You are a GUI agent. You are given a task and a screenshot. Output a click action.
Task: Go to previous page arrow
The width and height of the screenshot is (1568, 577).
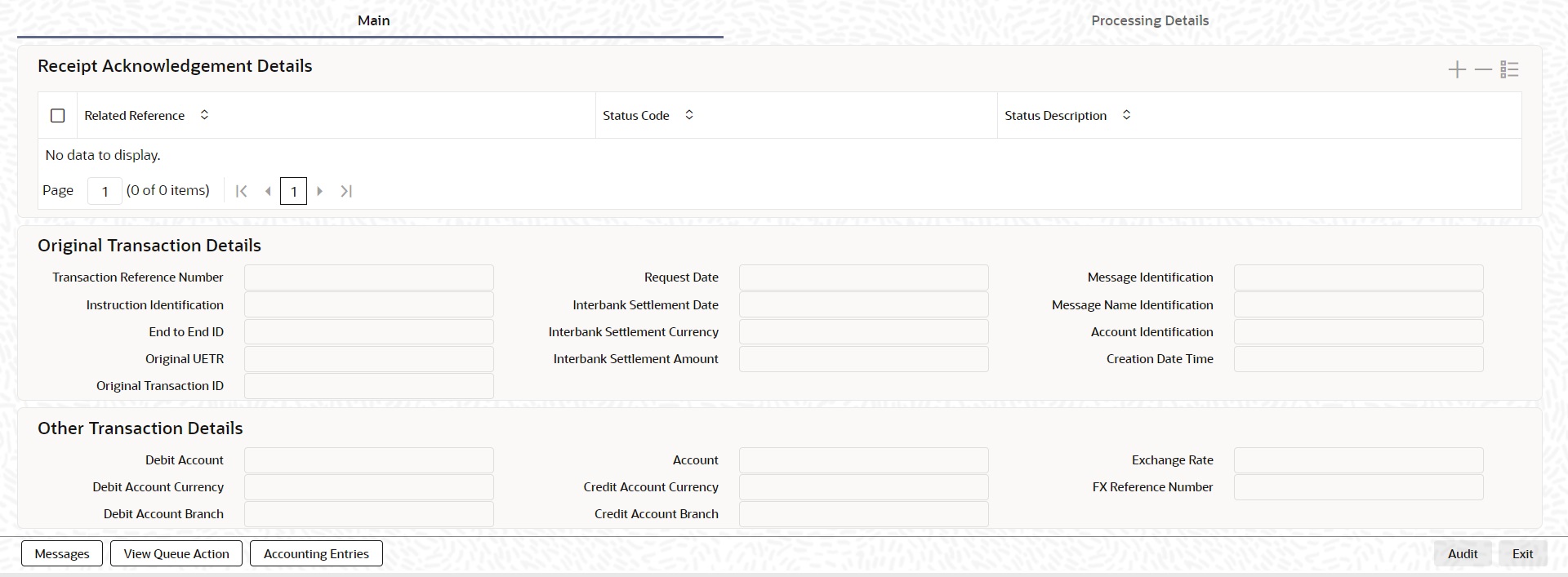coord(268,191)
